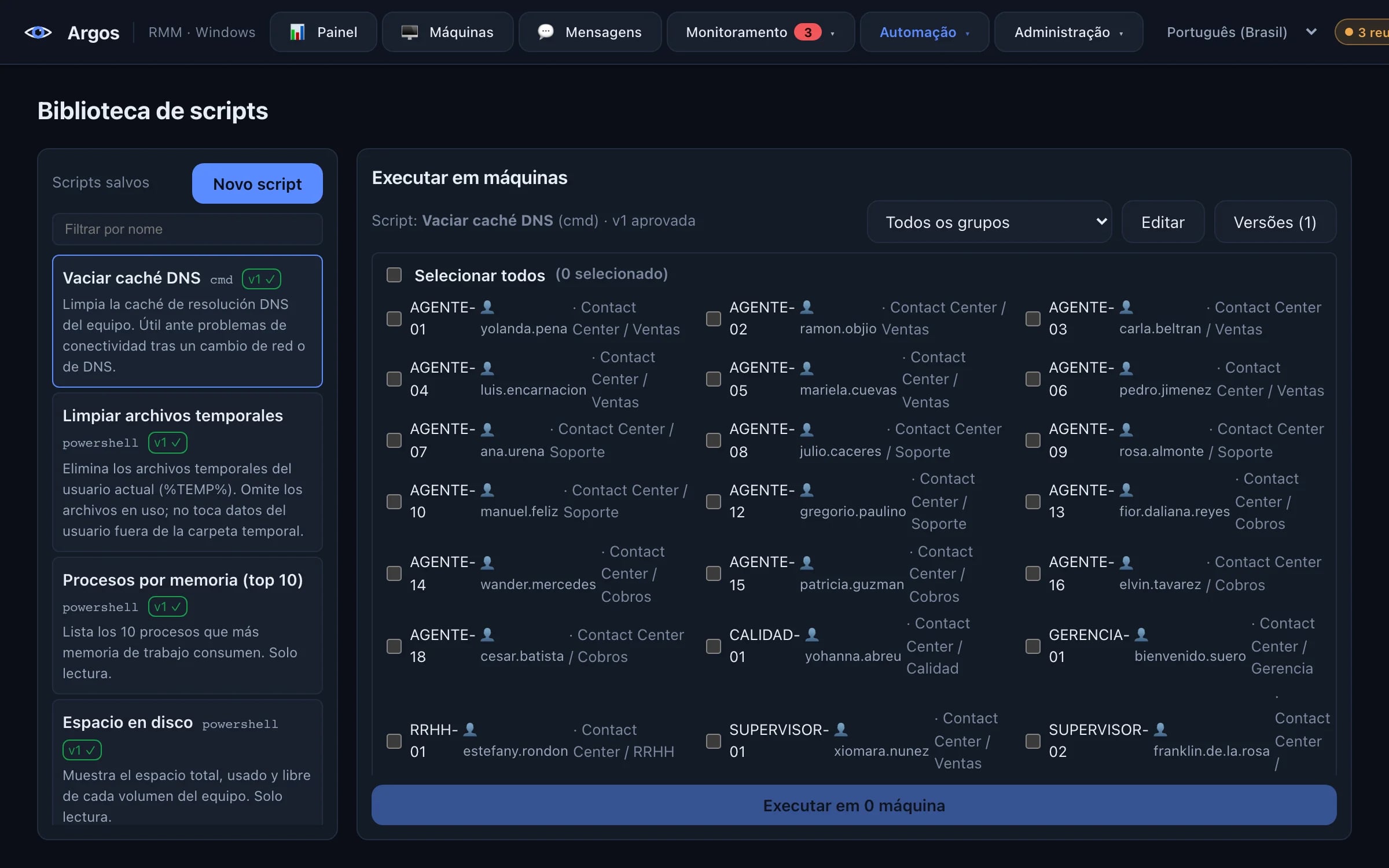Switch to the Mensagens tab

click(590, 32)
